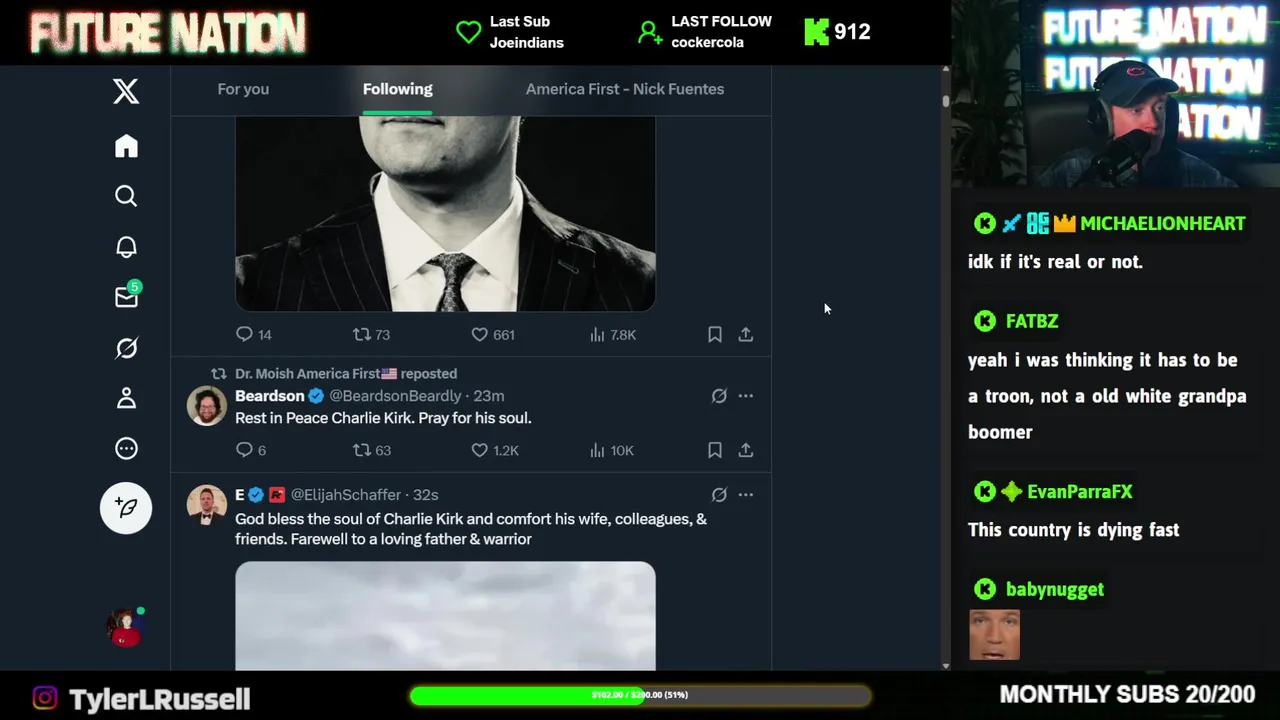Repost Beardson post showing 63
The image size is (1280, 720).
tap(371, 450)
